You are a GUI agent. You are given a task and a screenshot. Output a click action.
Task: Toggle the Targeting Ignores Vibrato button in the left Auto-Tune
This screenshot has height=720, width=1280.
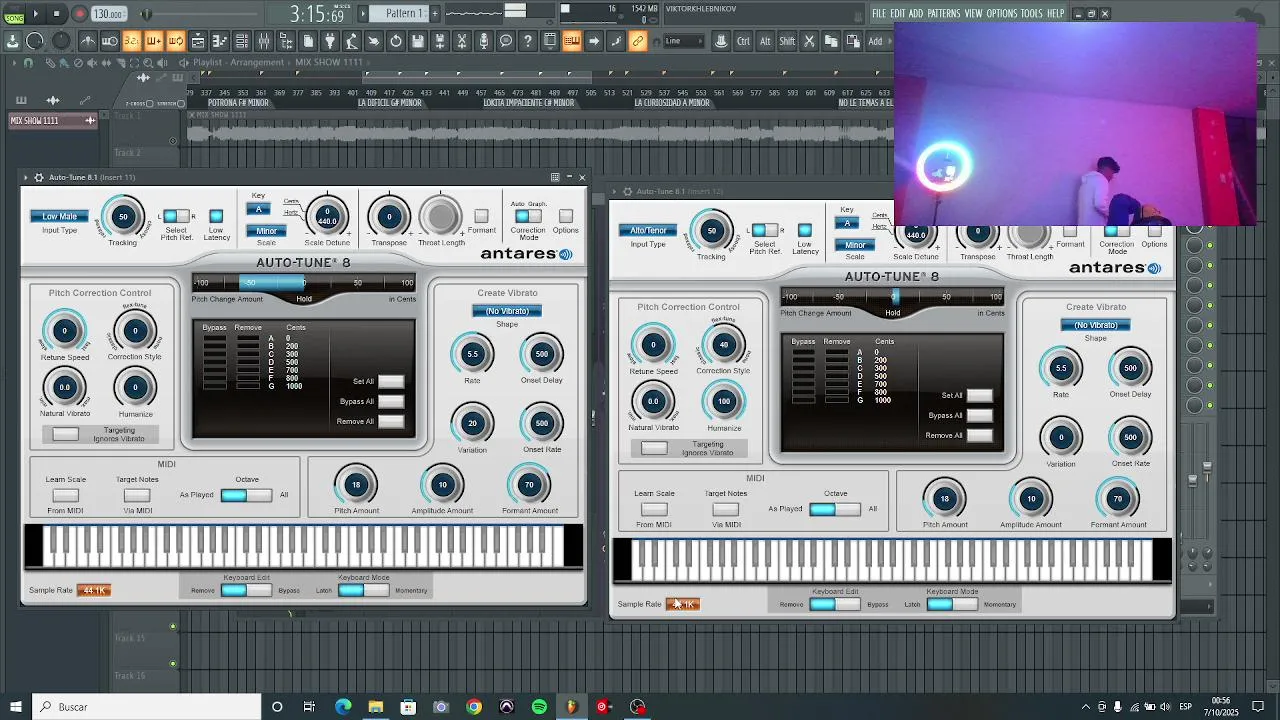[x=65, y=434]
